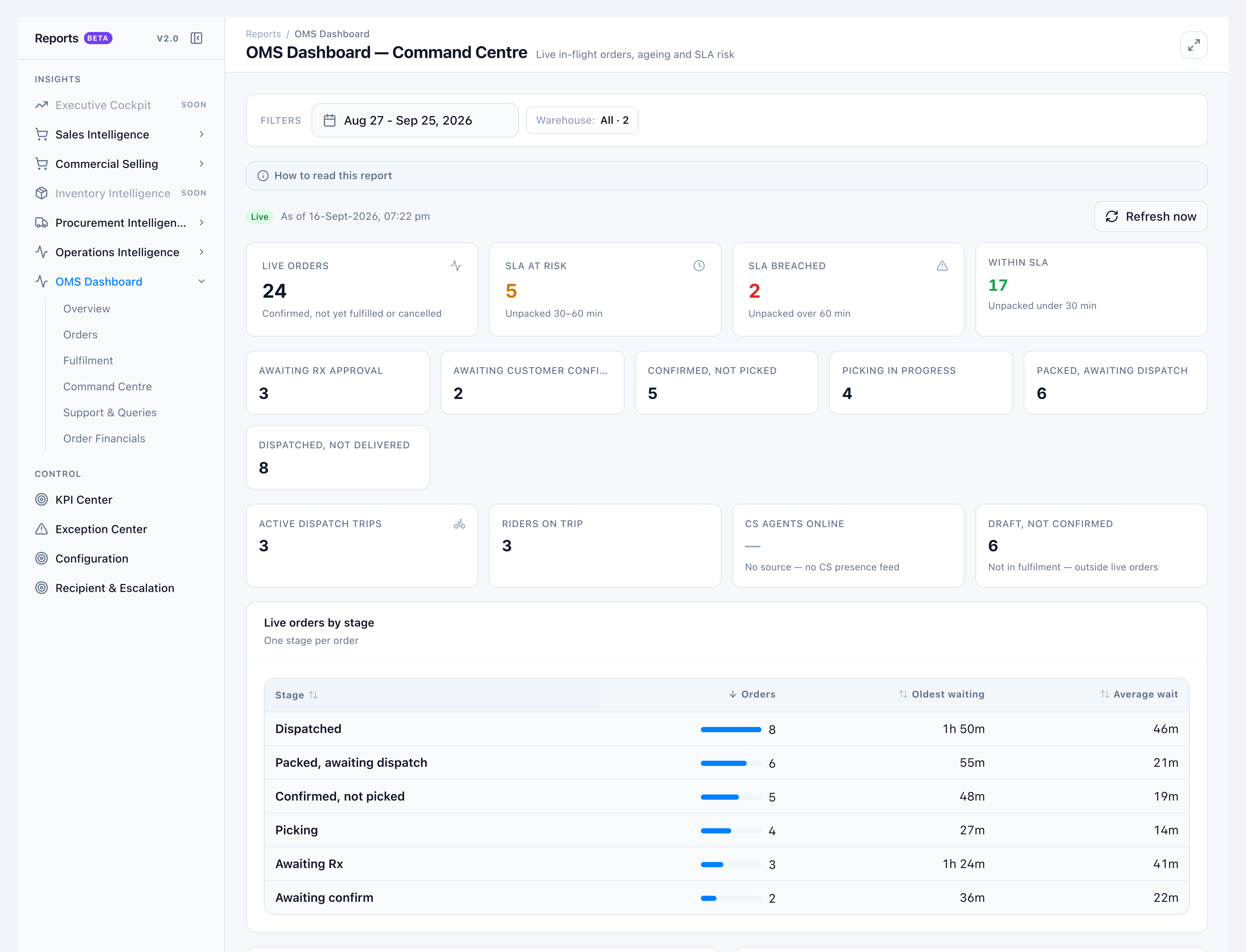Click the Dispatched, Not Delivered card
Screen dimensions: 1246x952
[x=338, y=457]
